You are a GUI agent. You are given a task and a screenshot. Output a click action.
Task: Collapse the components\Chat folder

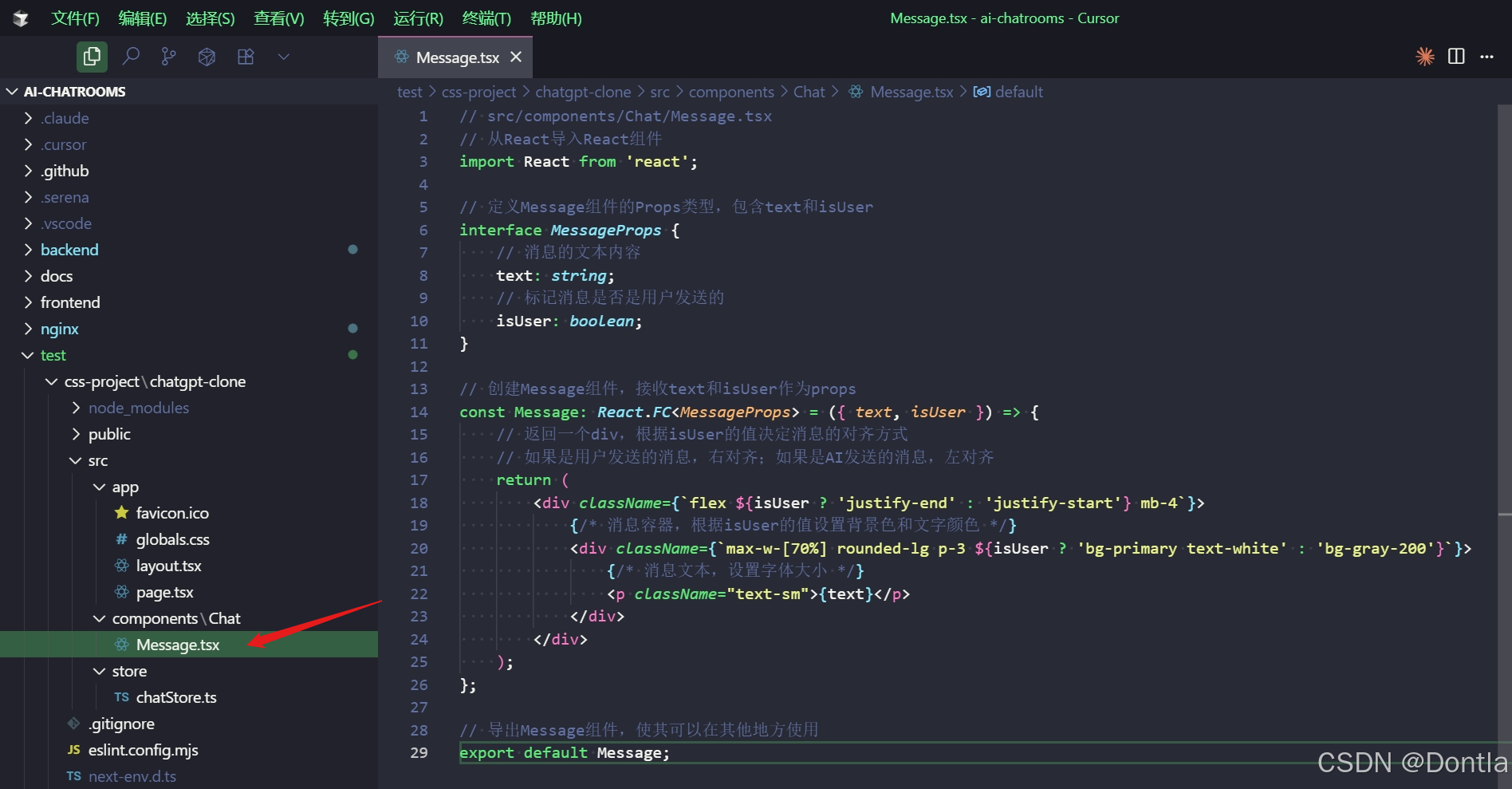pyautogui.click(x=189, y=618)
